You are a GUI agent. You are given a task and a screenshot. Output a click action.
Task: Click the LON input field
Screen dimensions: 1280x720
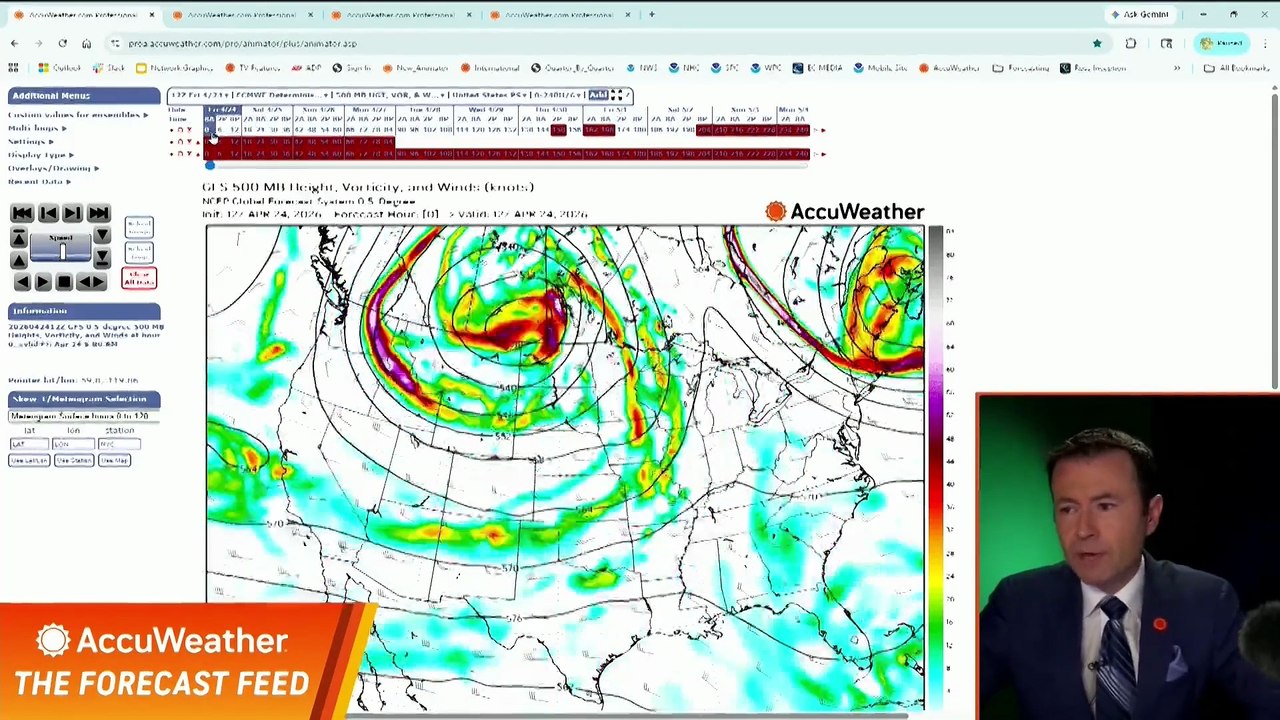pyautogui.click(x=73, y=444)
